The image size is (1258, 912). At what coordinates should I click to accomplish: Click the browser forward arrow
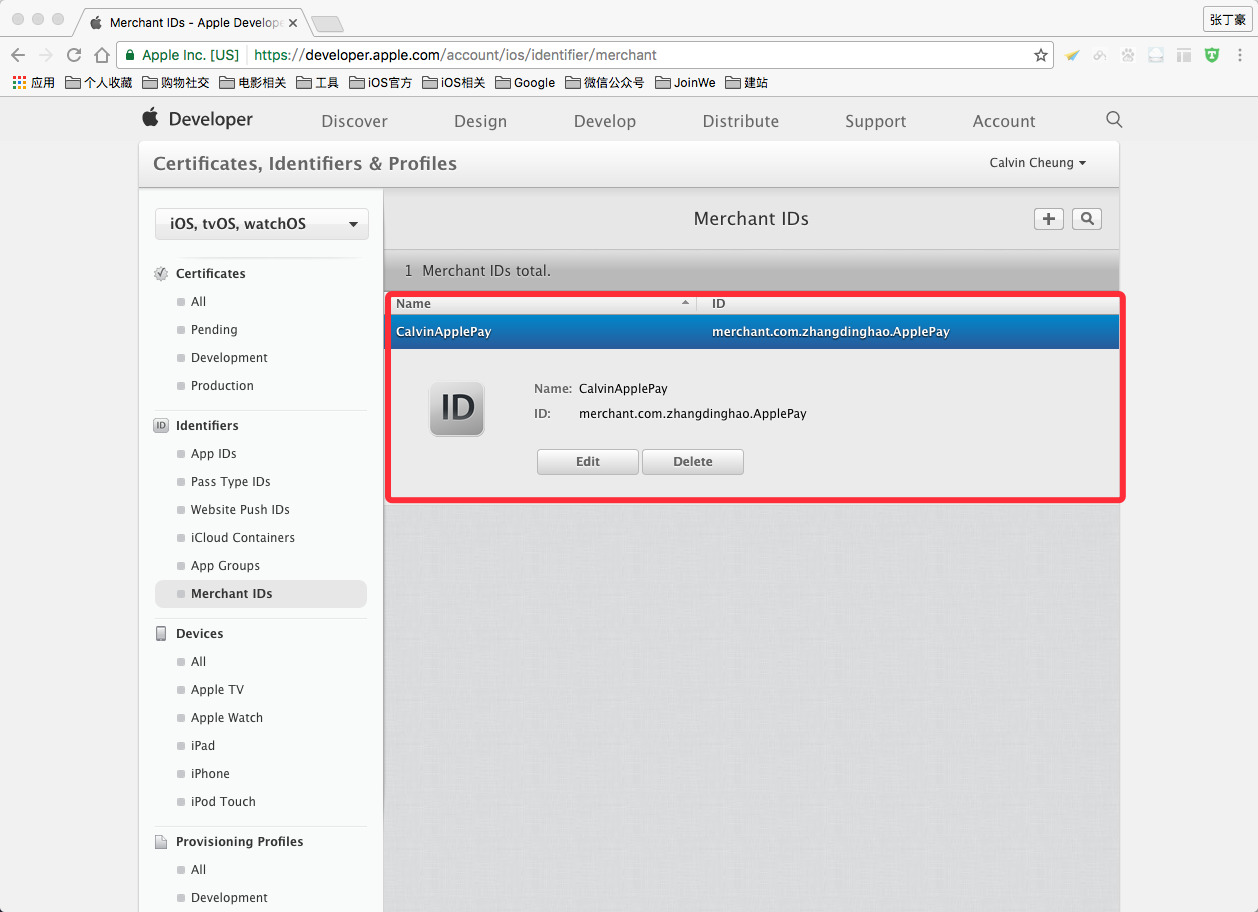46,55
